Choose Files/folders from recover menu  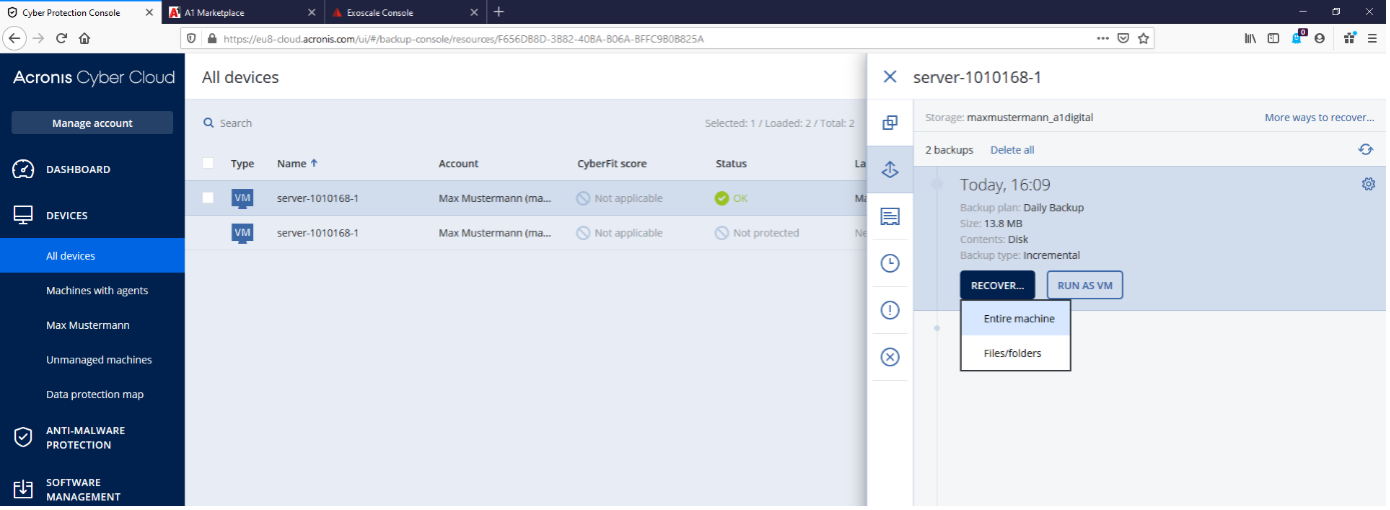(x=1015, y=353)
